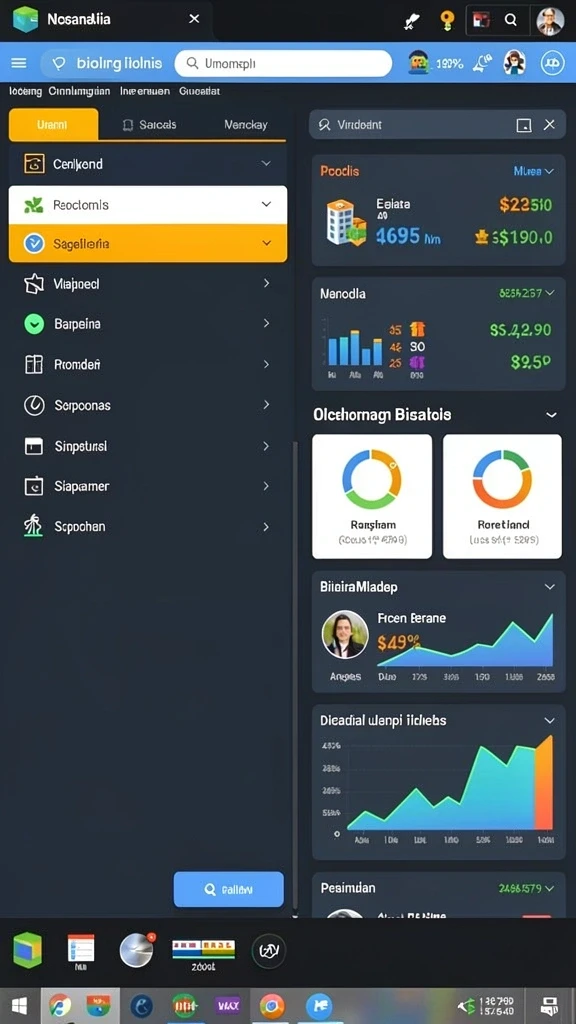
Task: Click the Scrpoonas clock icon
Action: 34,406
